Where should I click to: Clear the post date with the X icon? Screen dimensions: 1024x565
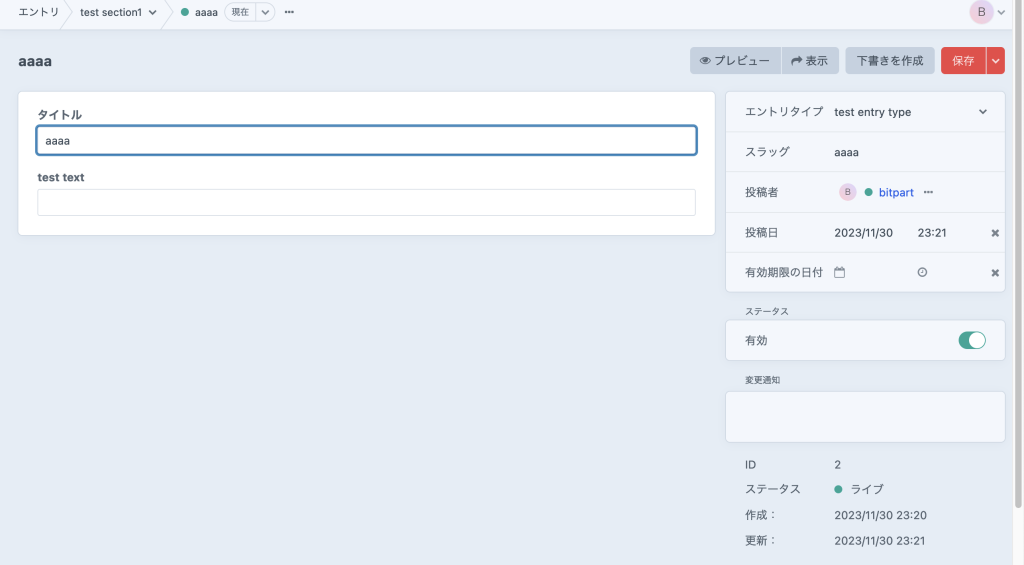tap(995, 233)
